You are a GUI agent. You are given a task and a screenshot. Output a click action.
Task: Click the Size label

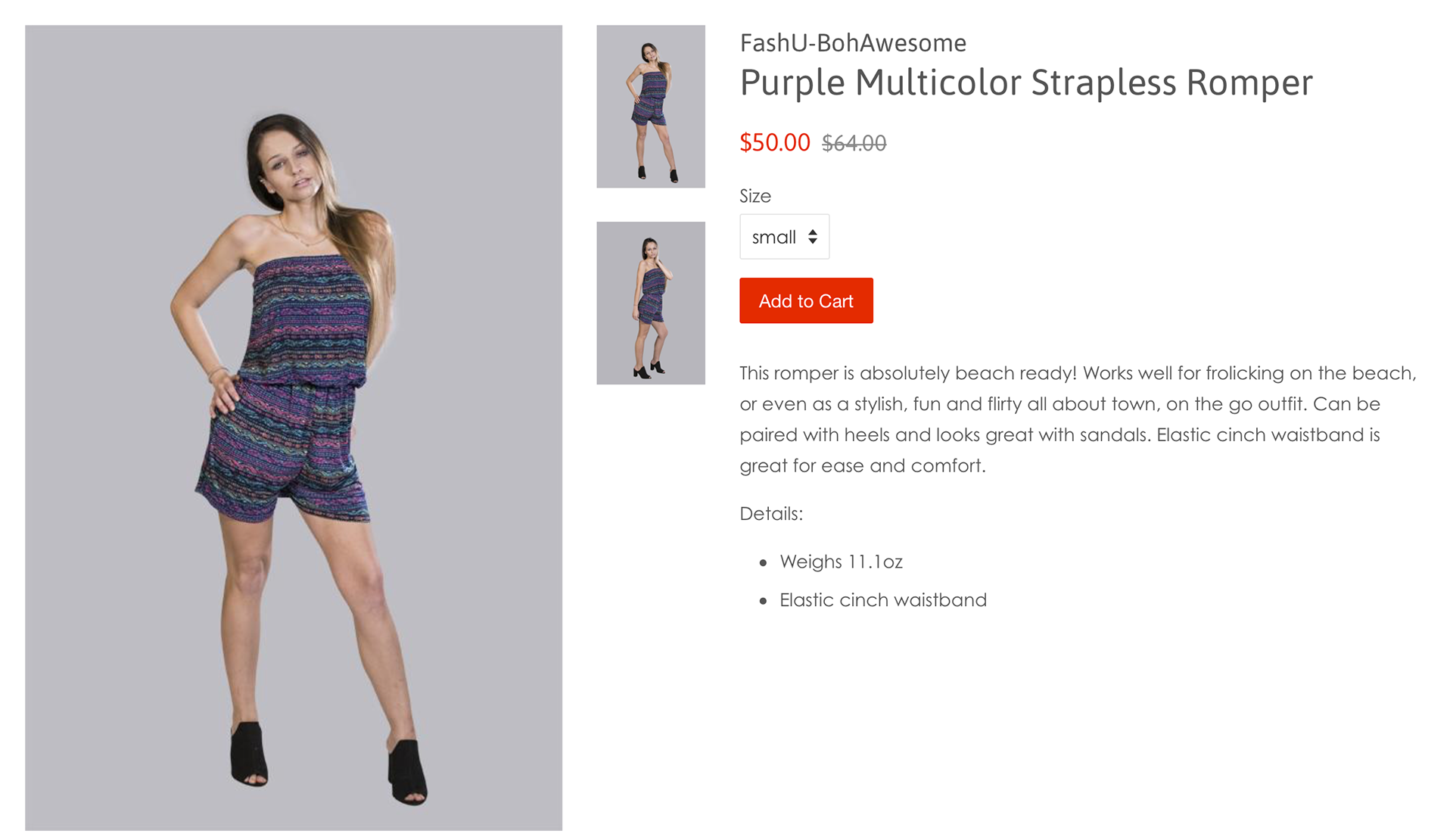pos(755,196)
